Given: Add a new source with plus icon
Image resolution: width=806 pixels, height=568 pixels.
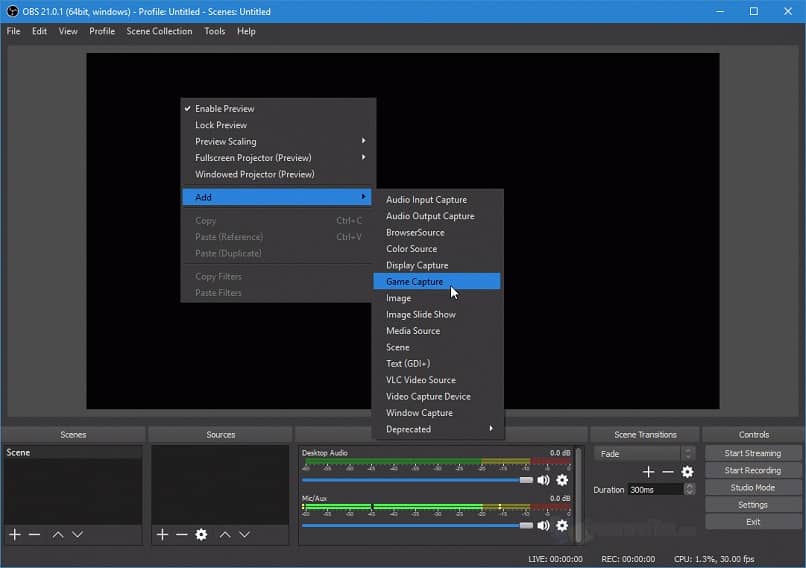Looking at the screenshot, I should coord(162,535).
